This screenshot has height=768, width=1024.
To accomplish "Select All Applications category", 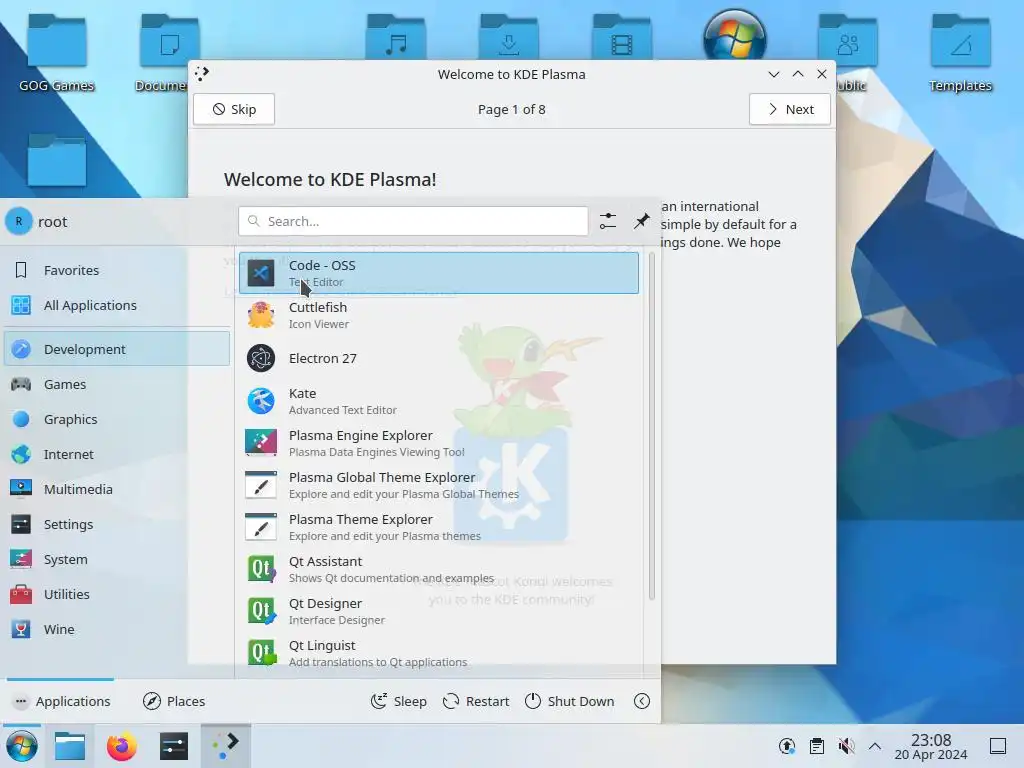I will coord(117,305).
